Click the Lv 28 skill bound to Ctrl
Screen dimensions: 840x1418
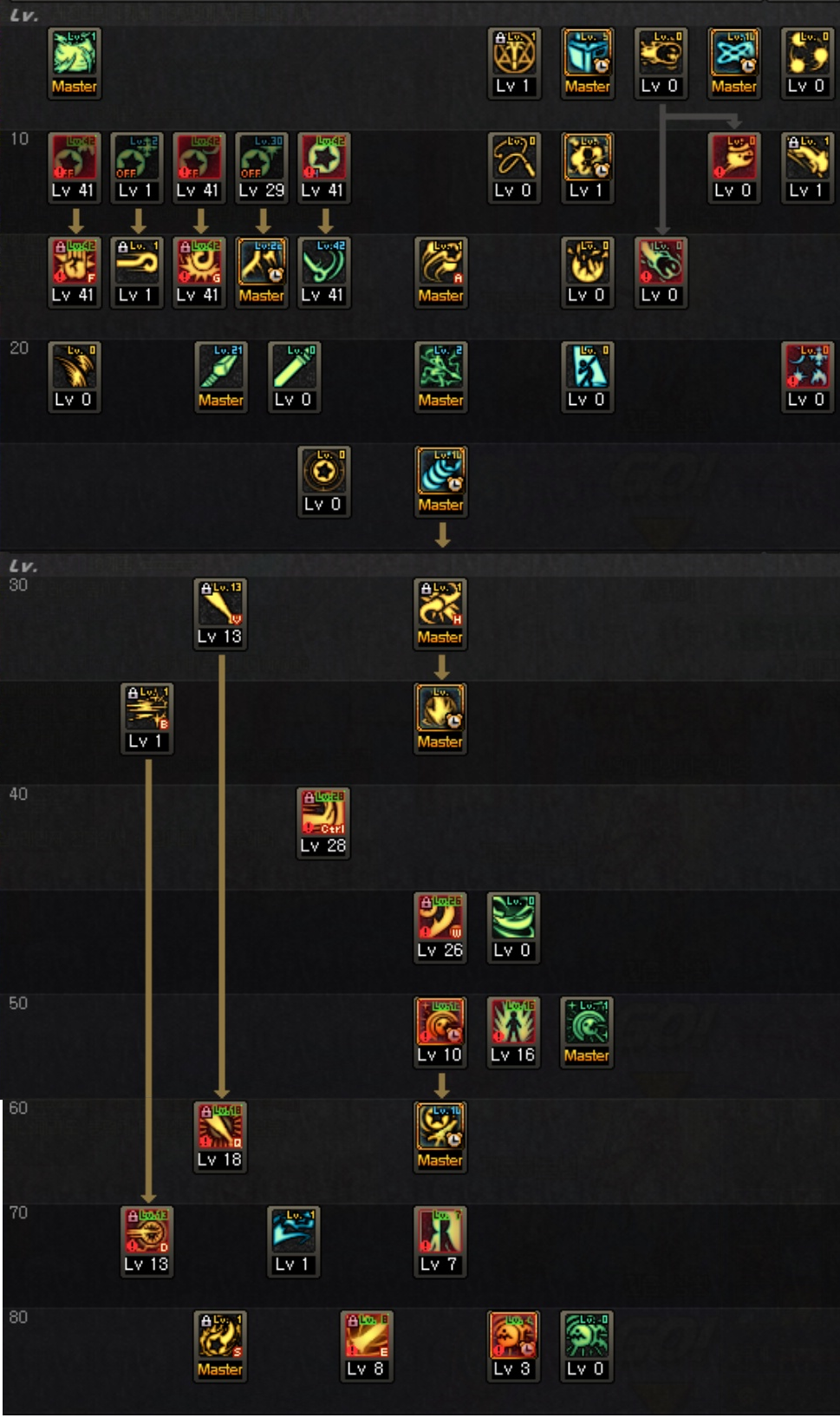(323, 814)
